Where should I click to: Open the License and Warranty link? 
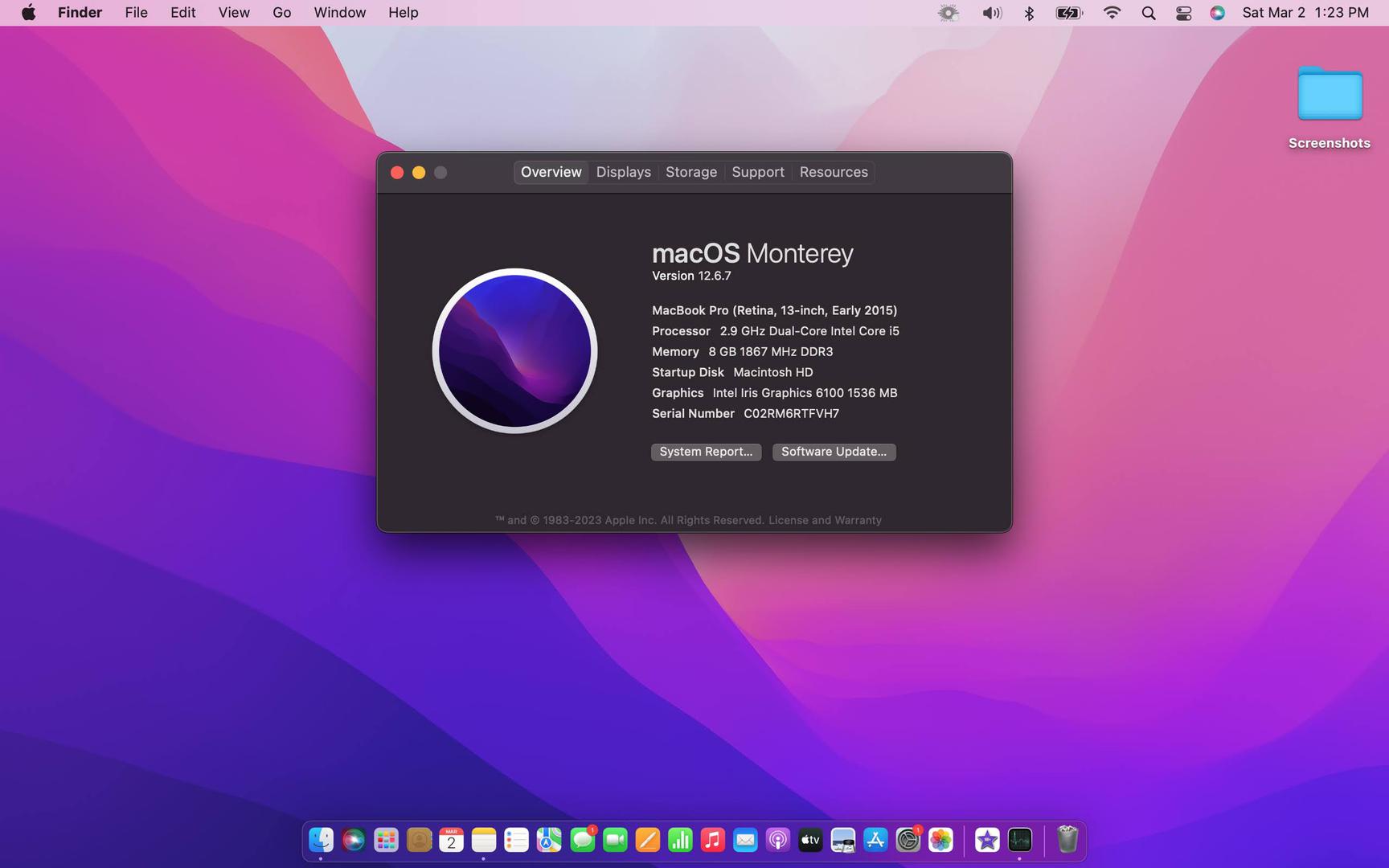click(825, 520)
